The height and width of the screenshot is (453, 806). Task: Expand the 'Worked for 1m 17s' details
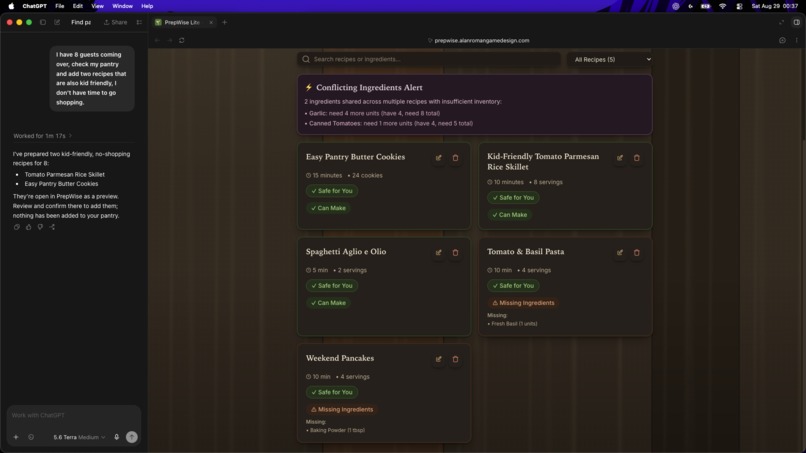tap(43, 136)
